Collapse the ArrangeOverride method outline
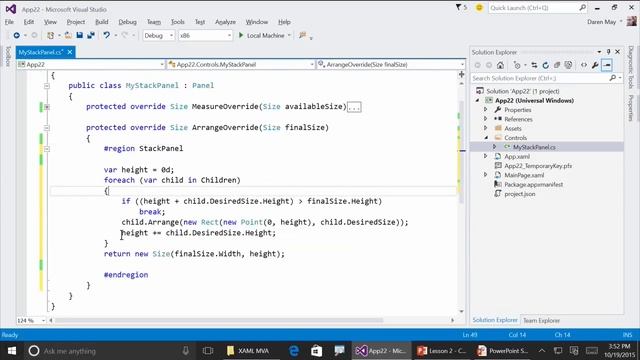This screenshot has width=640, height=360. (x=47, y=128)
